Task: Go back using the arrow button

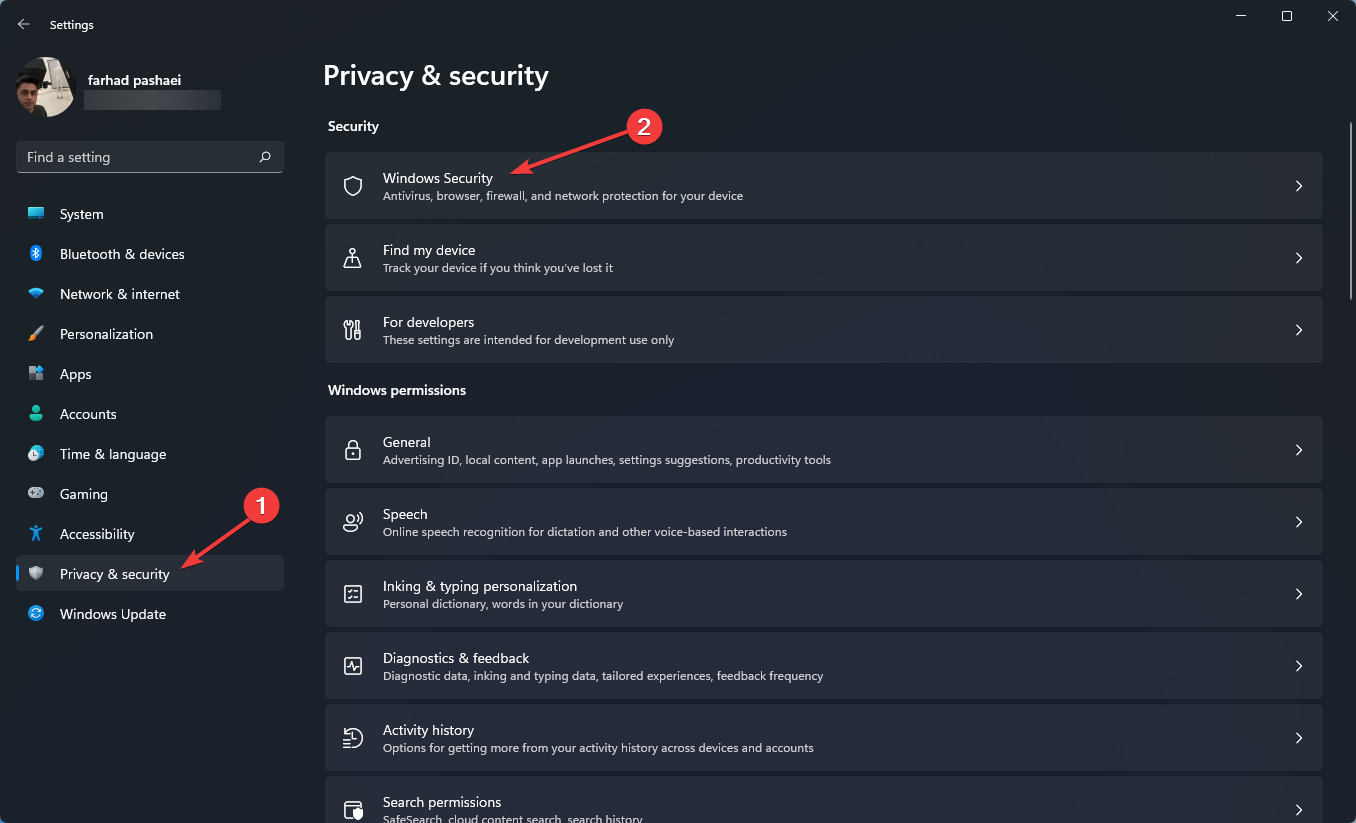Action: coord(23,24)
